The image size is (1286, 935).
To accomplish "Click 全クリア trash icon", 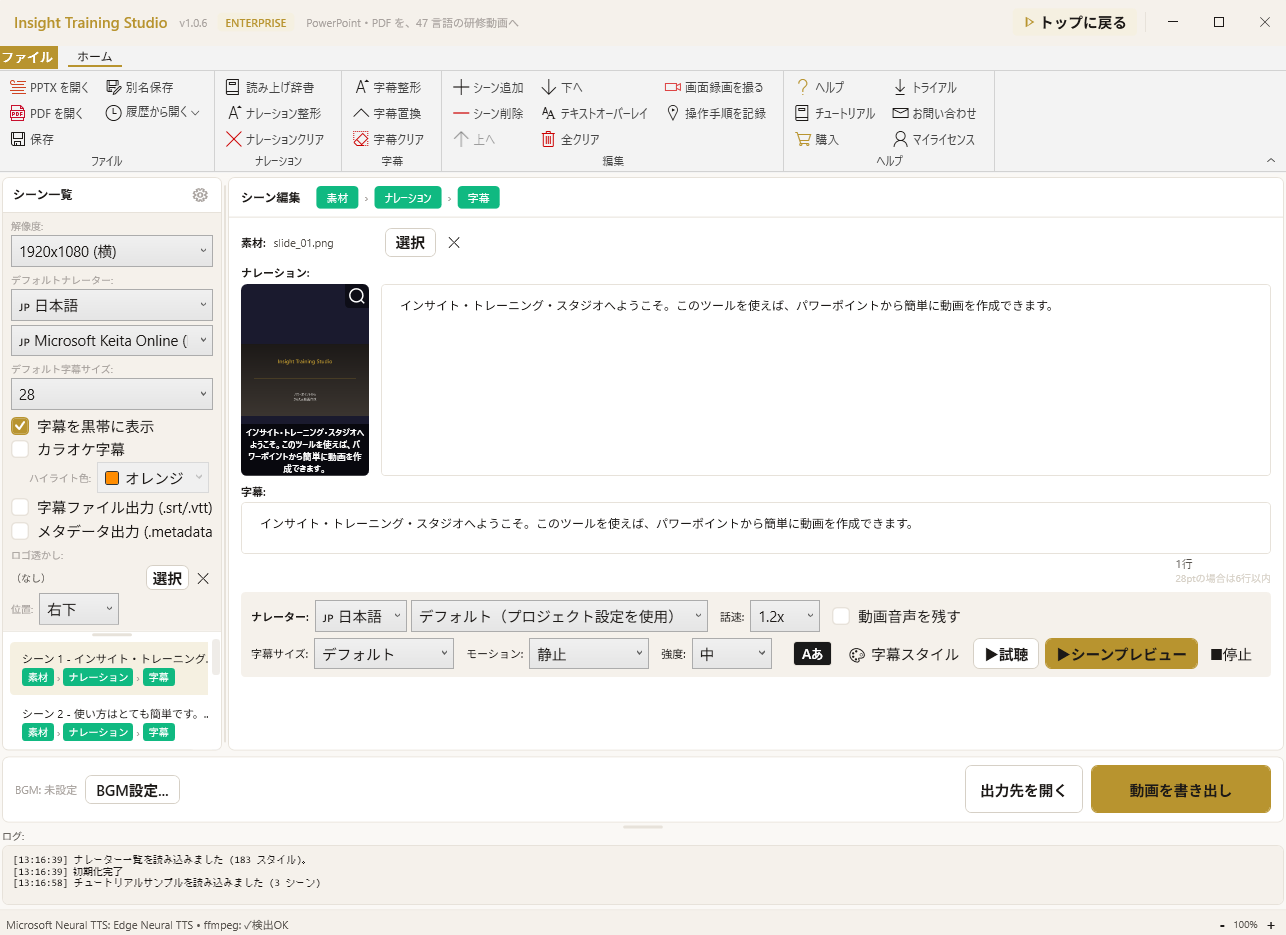I will [548, 139].
